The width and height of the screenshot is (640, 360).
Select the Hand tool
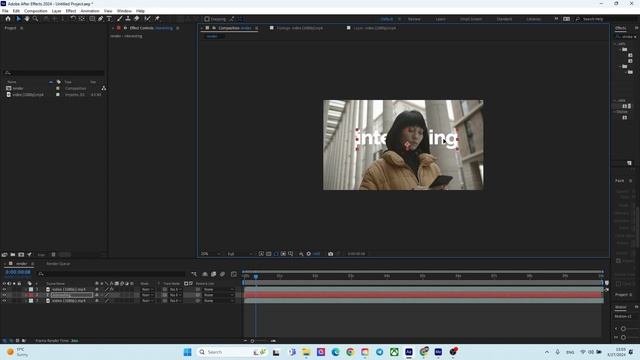27,19
